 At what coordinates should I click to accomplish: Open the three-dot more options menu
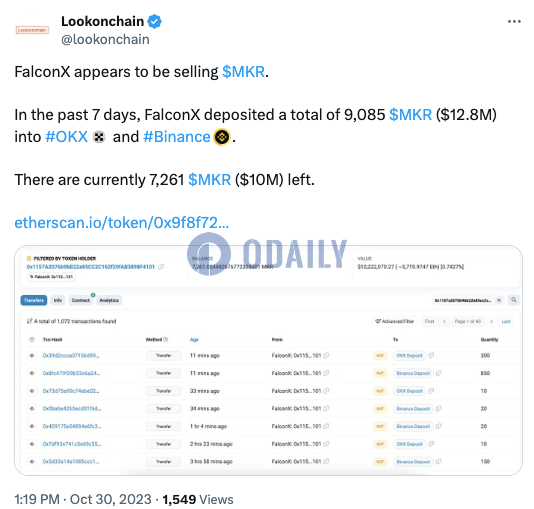point(514,21)
